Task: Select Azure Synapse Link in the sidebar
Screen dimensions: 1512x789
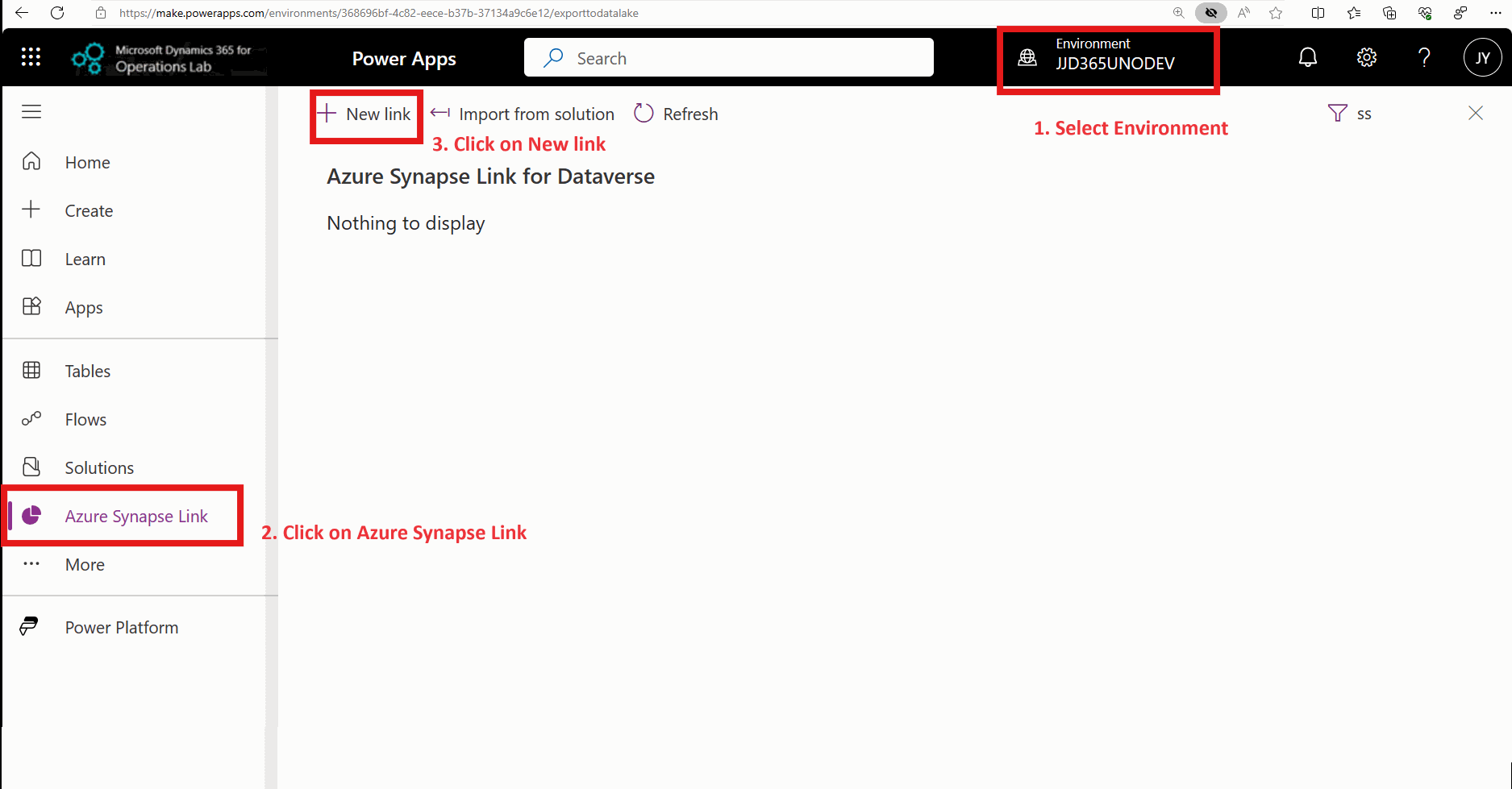Action: [x=135, y=516]
